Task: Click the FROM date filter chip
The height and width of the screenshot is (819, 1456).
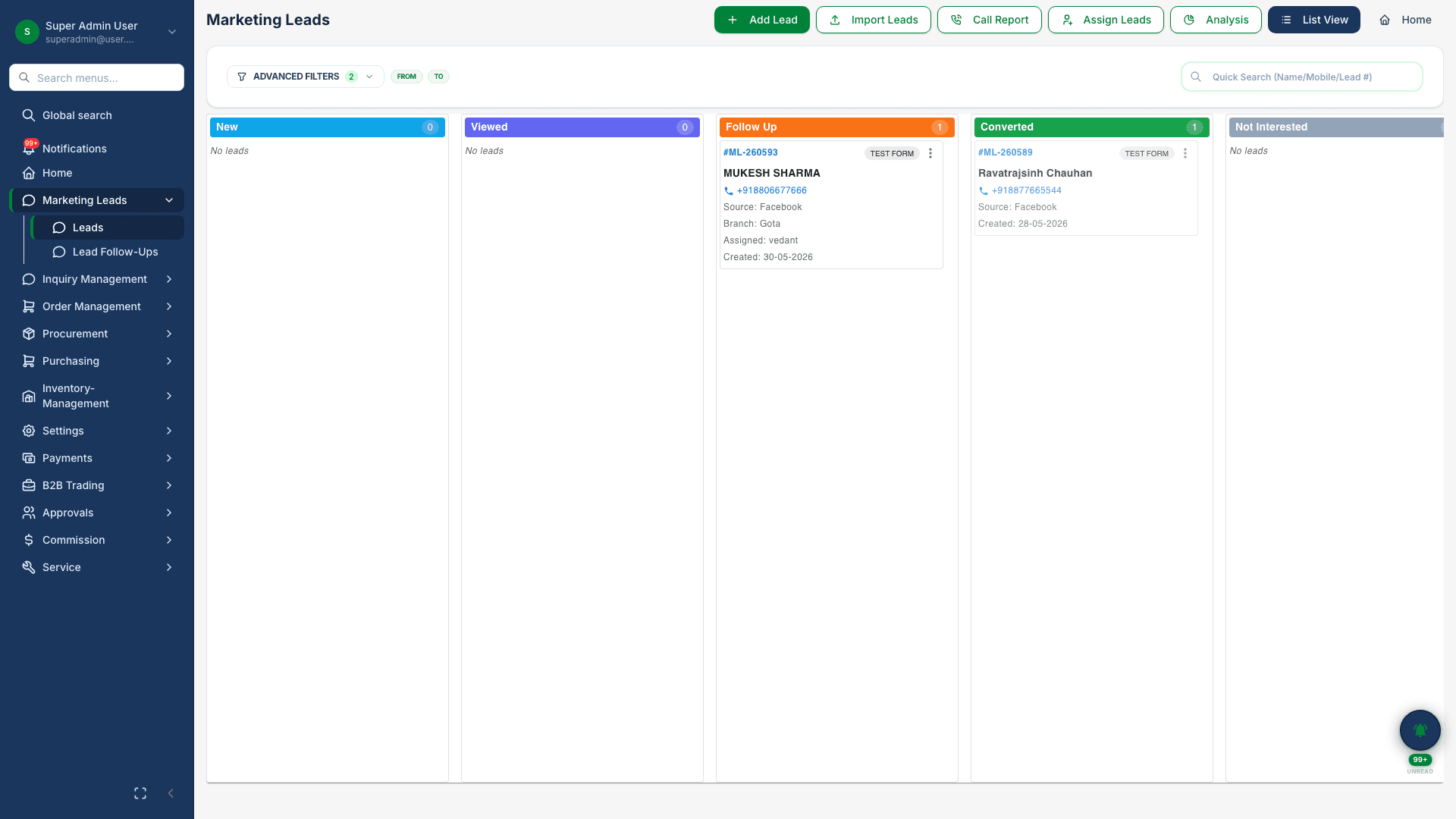Action: [406, 77]
